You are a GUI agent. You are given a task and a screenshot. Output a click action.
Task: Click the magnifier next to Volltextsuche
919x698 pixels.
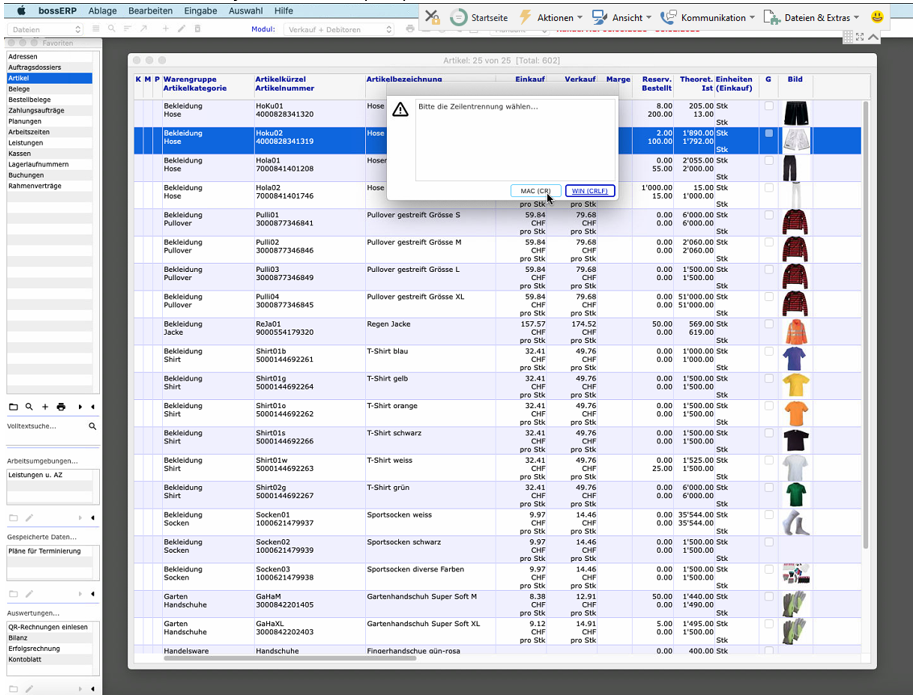(93, 426)
